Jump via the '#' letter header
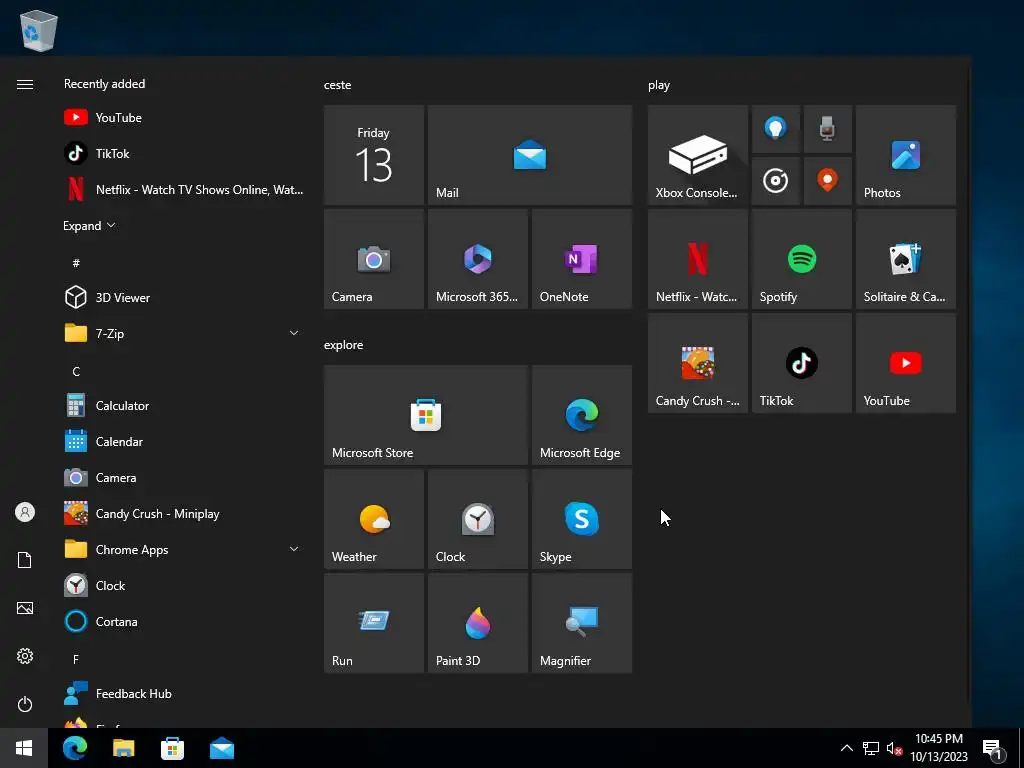 coord(76,263)
